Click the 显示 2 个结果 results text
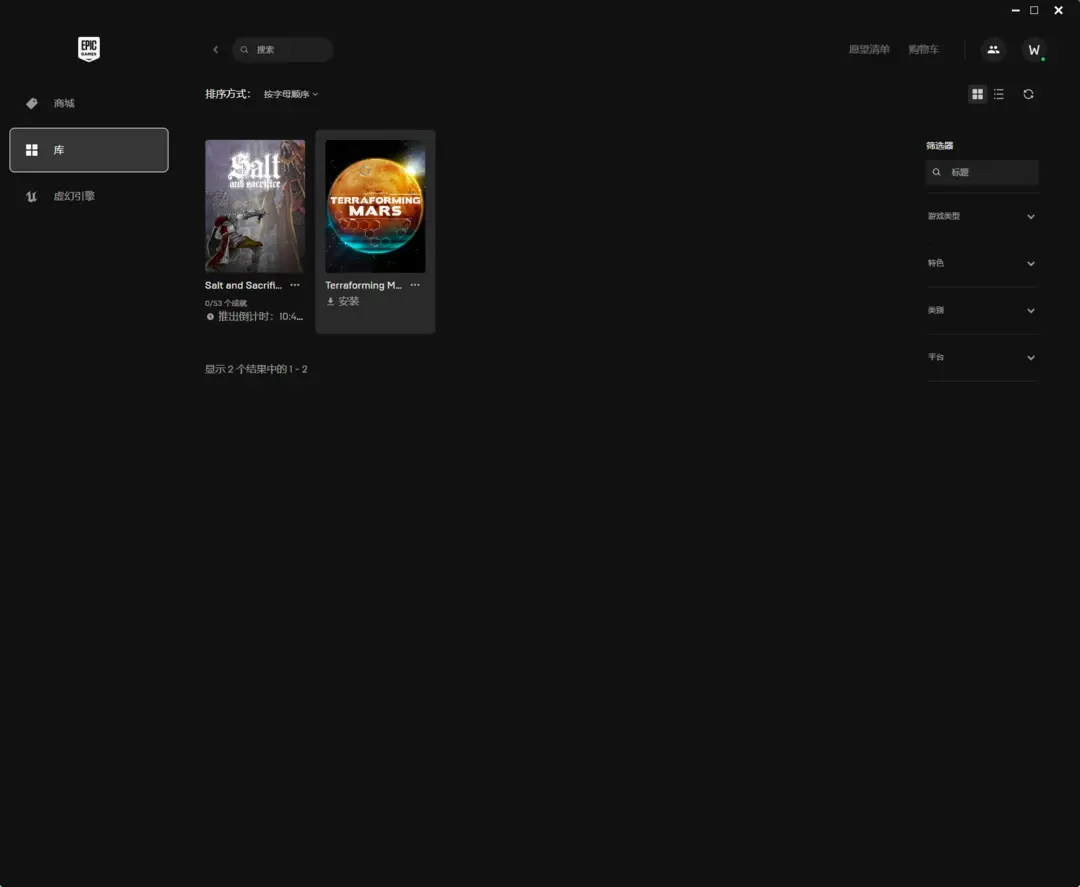Screen dimensions: 1080x887 coord(256,369)
